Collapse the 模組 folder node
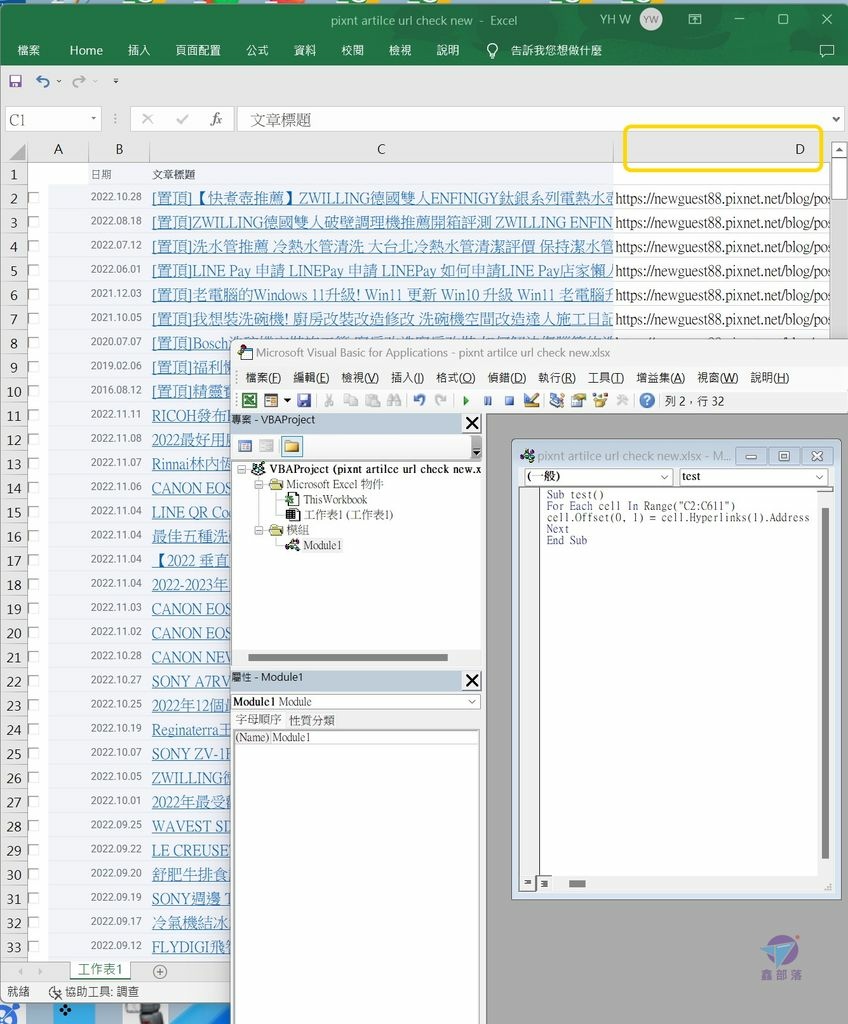 (259, 530)
